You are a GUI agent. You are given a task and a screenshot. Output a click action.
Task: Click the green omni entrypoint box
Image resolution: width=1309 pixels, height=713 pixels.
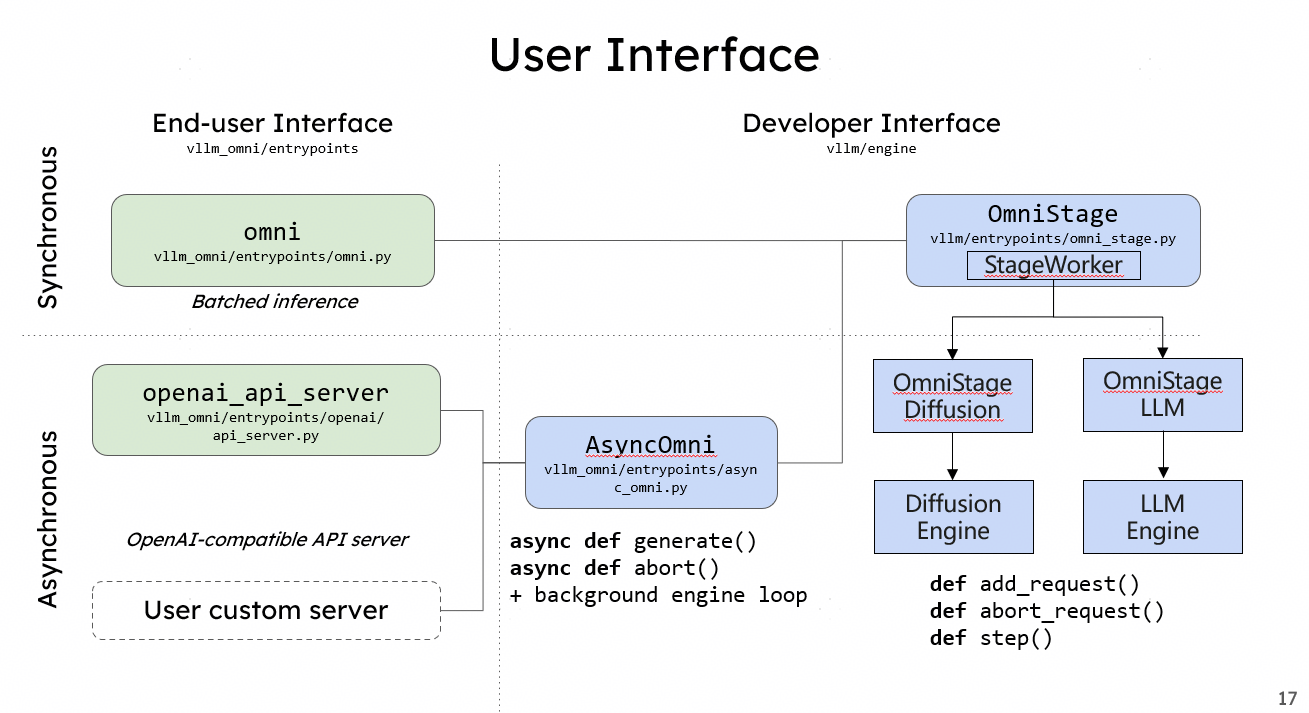click(x=272, y=240)
